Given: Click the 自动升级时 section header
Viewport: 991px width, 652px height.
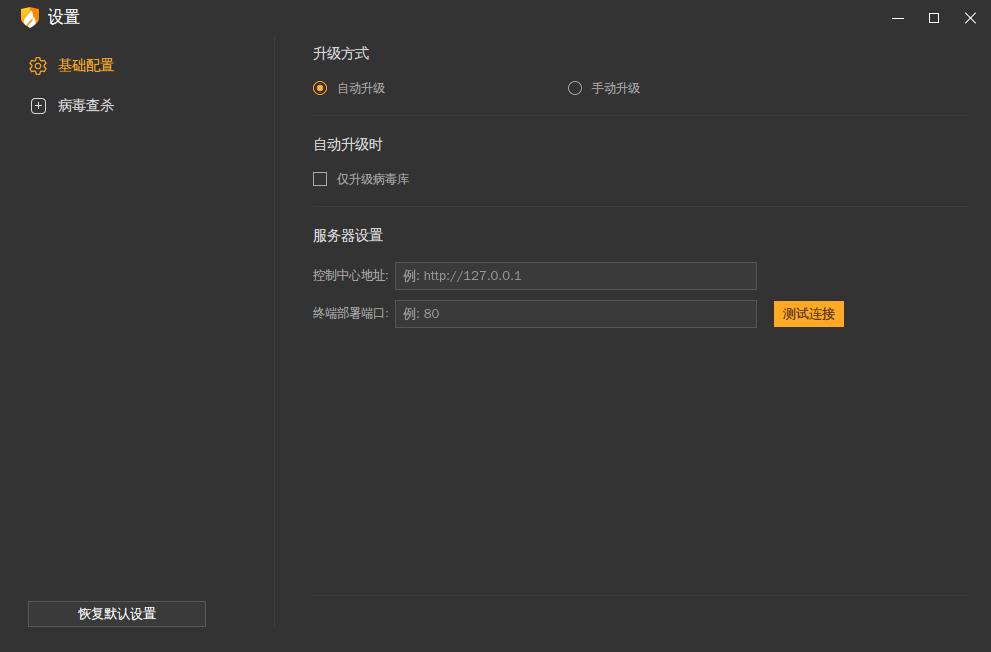Looking at the screenshot, I should [x=345, y=144].
